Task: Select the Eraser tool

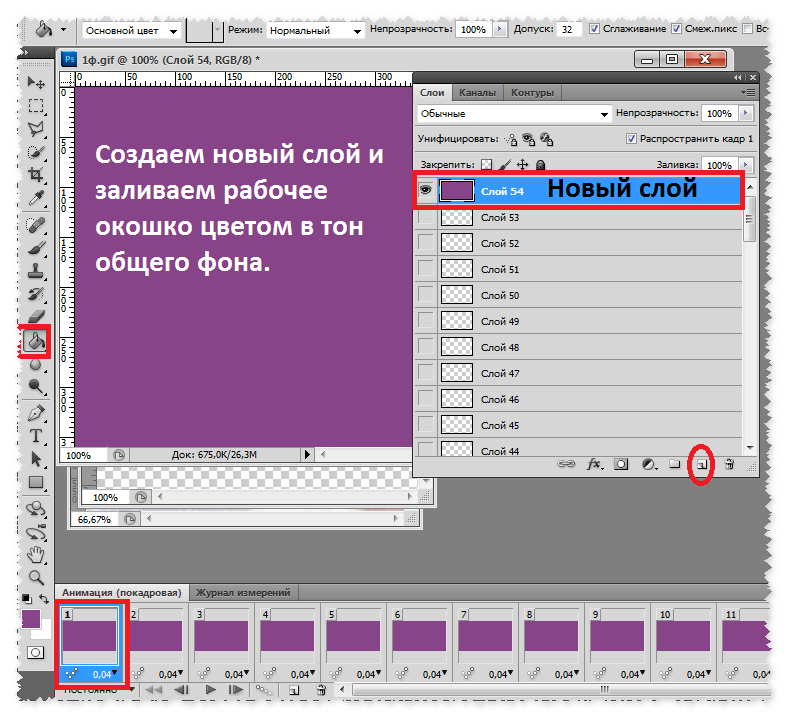Action: [36, 317]
